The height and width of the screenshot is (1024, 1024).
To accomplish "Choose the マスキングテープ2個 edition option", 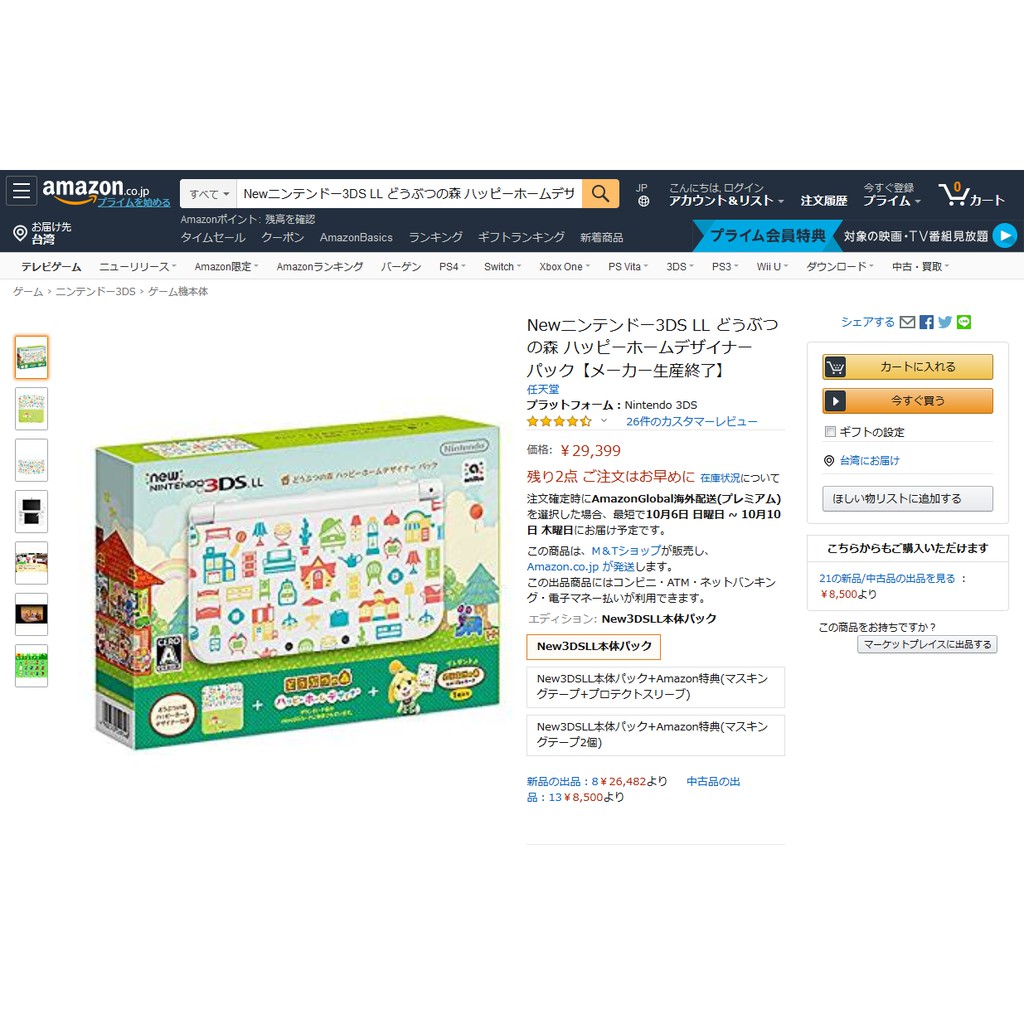I will [x=656, y=735].
